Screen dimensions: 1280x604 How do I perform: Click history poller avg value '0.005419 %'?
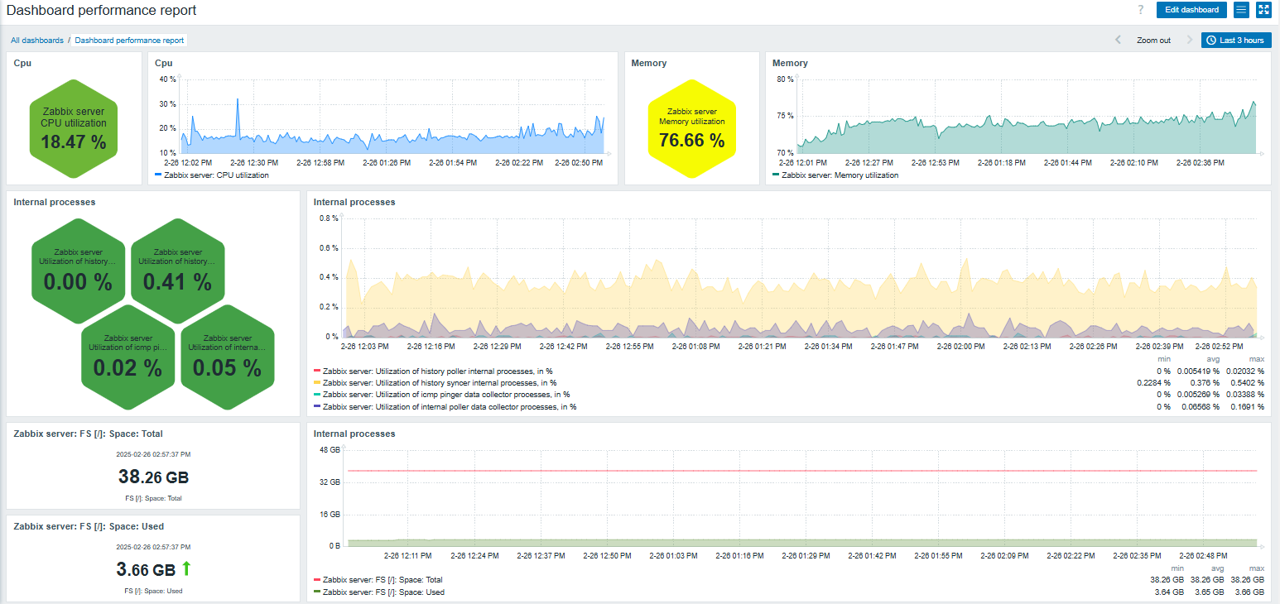1199,371
